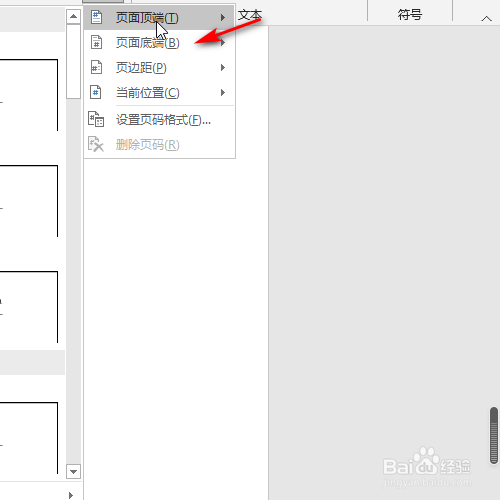
Task: Expand the arrow beside 页面顶端(T)
Action: click(223, 17)
